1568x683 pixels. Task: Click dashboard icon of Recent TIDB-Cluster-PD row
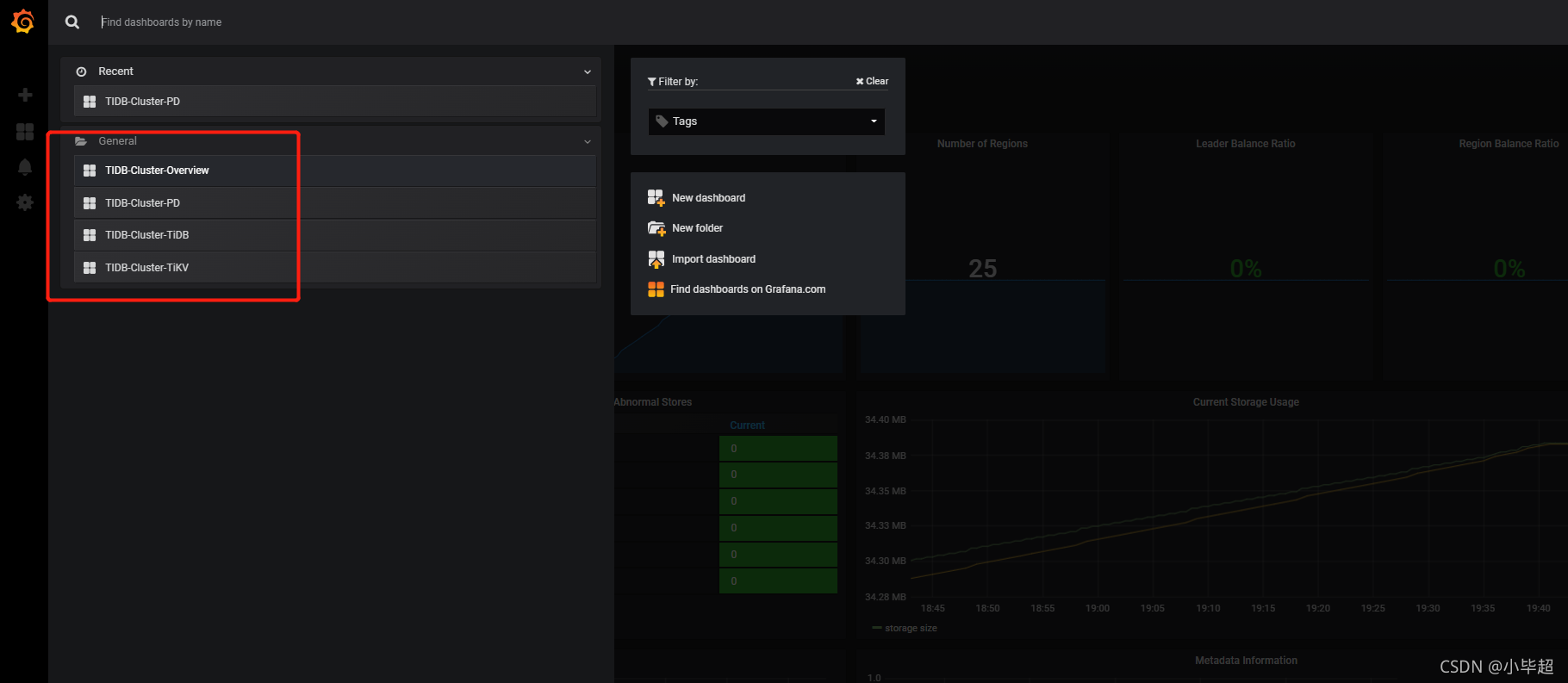coord(90,102)
